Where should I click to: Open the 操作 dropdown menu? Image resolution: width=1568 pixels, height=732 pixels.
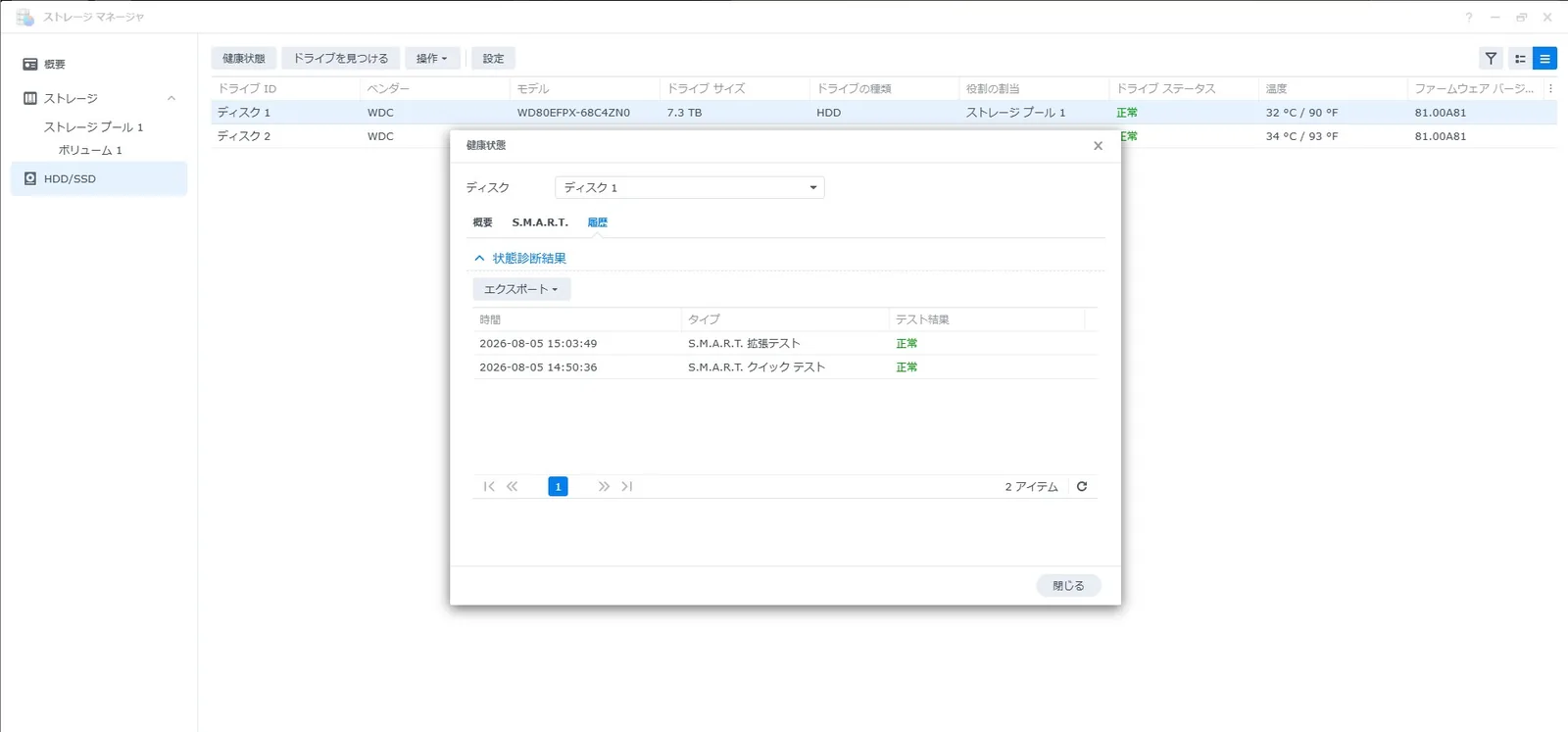431,59
